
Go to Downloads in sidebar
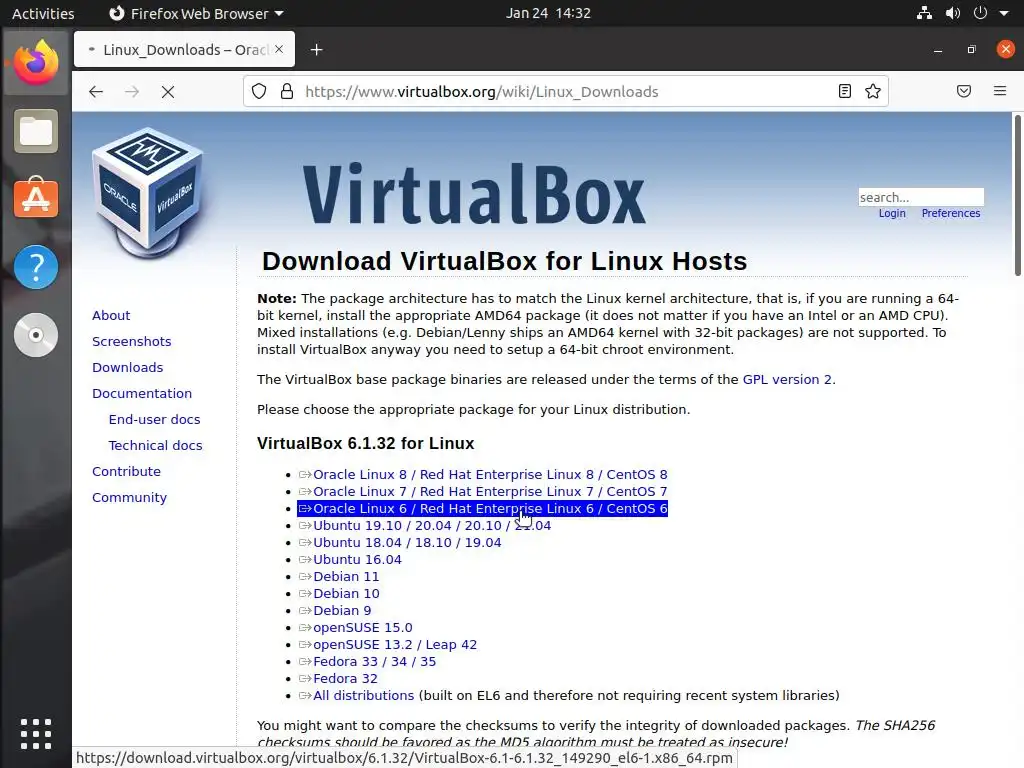pyautogui.click(x=127, y=368)
